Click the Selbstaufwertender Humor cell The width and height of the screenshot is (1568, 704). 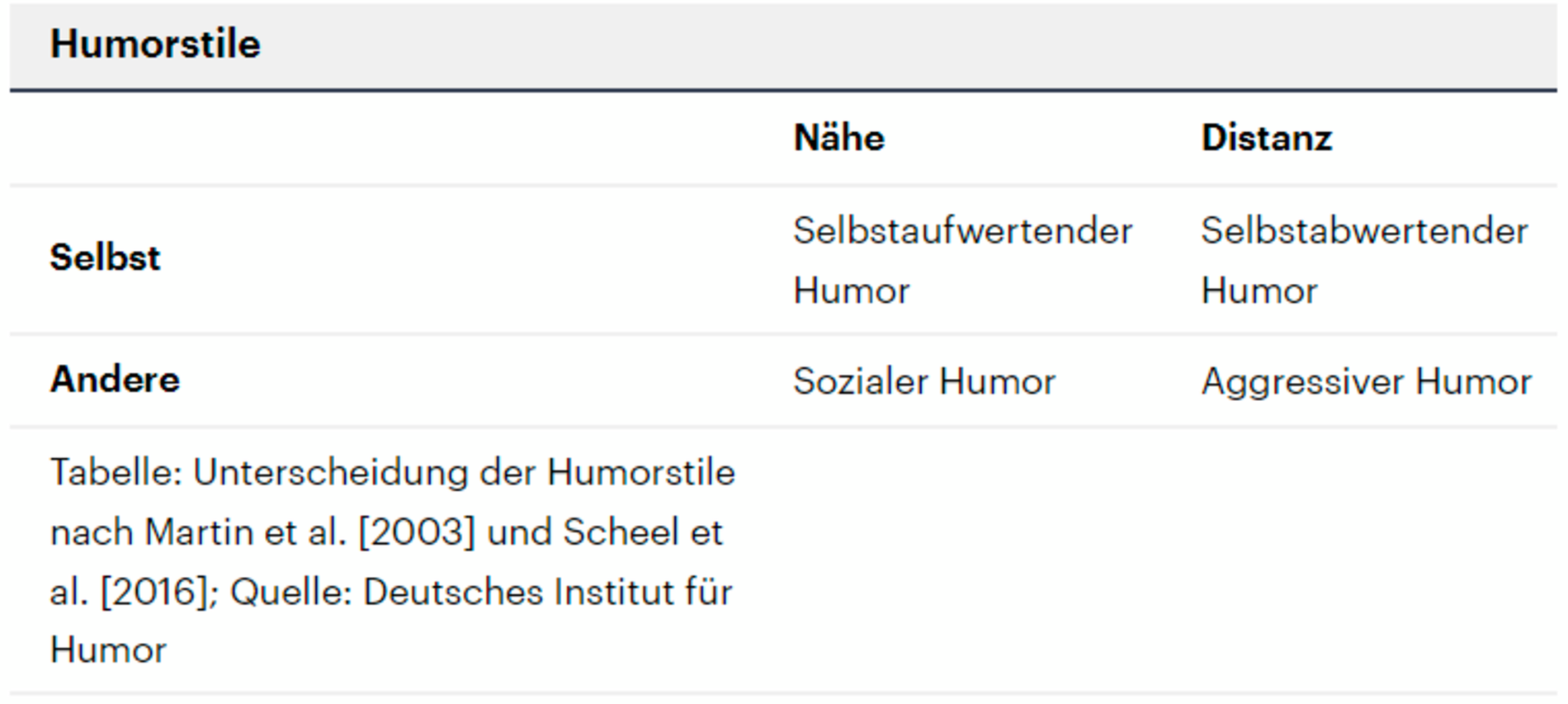(x=961, y=260)
